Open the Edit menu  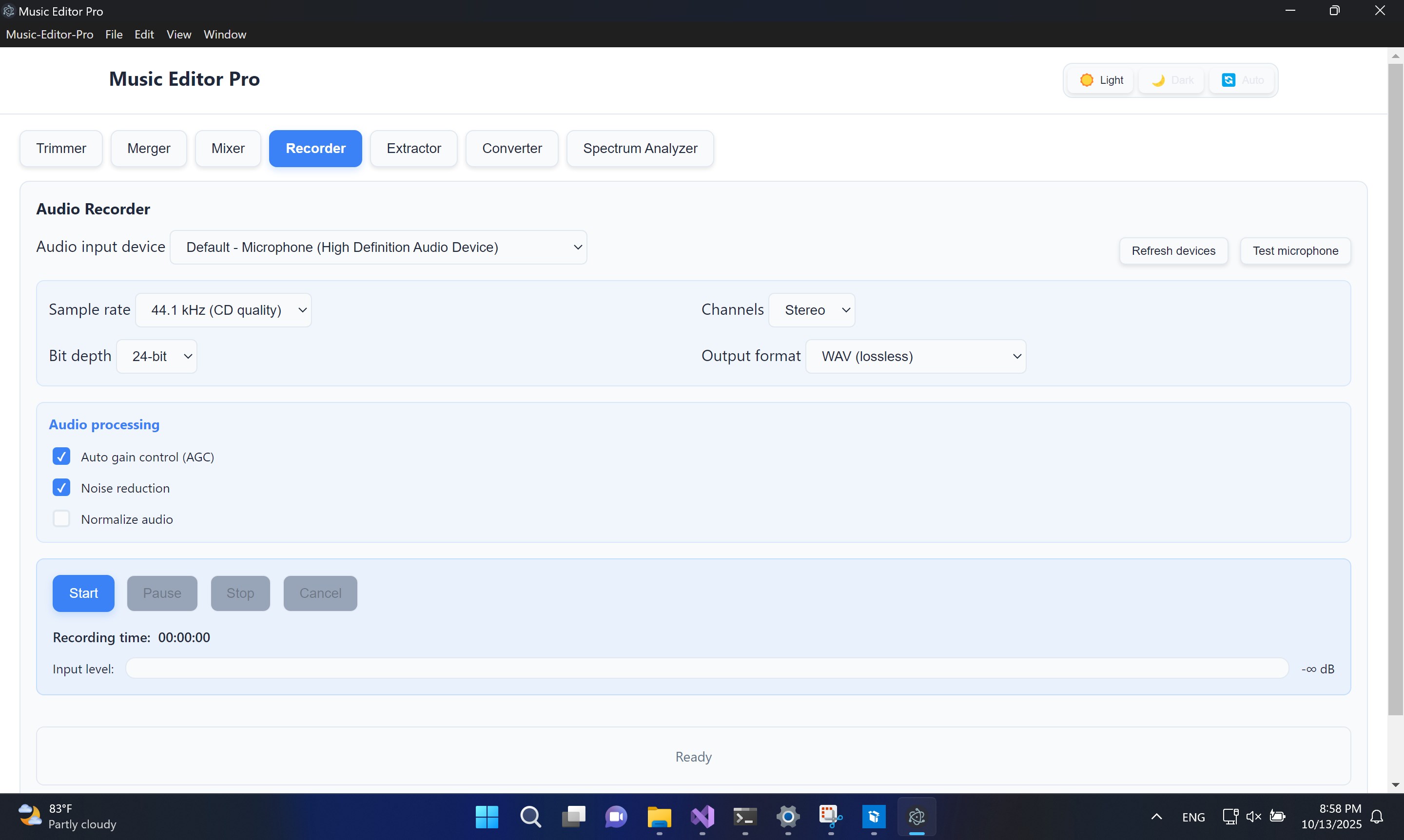144,35
